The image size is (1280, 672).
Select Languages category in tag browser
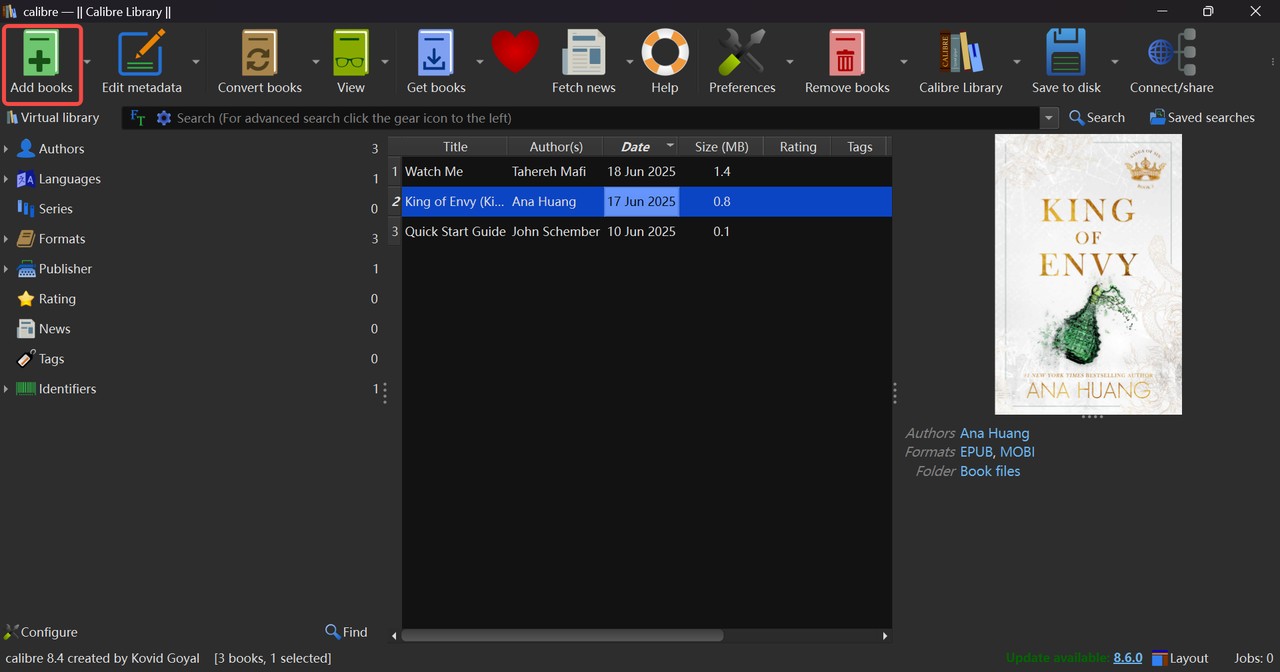[x=69, y=179]
